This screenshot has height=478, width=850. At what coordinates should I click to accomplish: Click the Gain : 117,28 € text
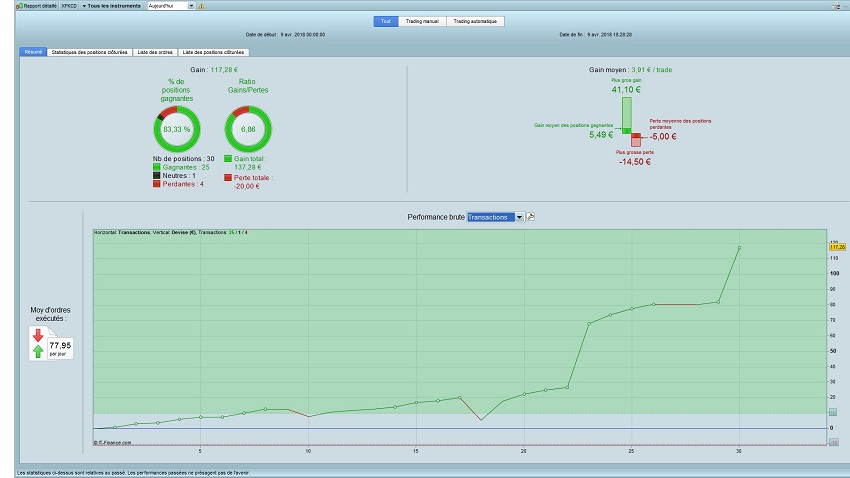point(214,70)
